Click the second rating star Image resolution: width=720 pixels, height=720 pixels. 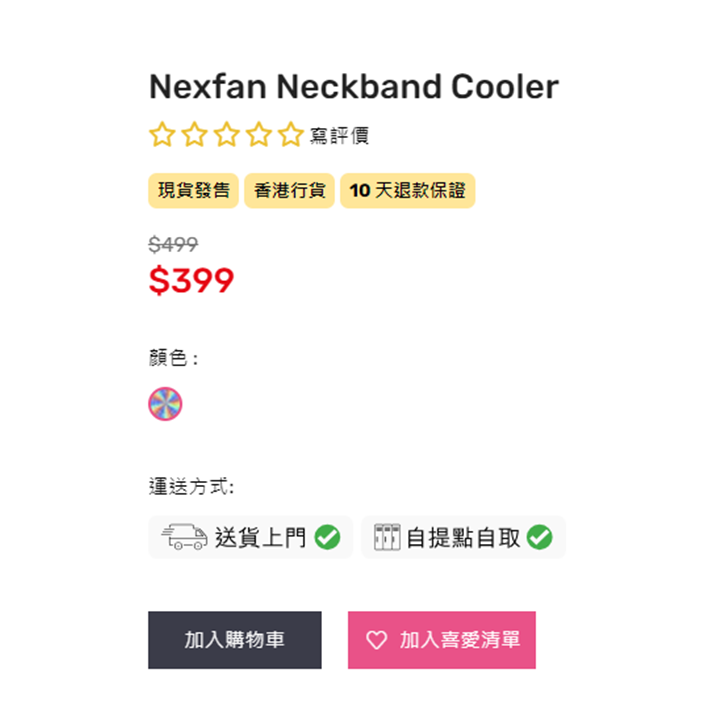tap(194, 135)
